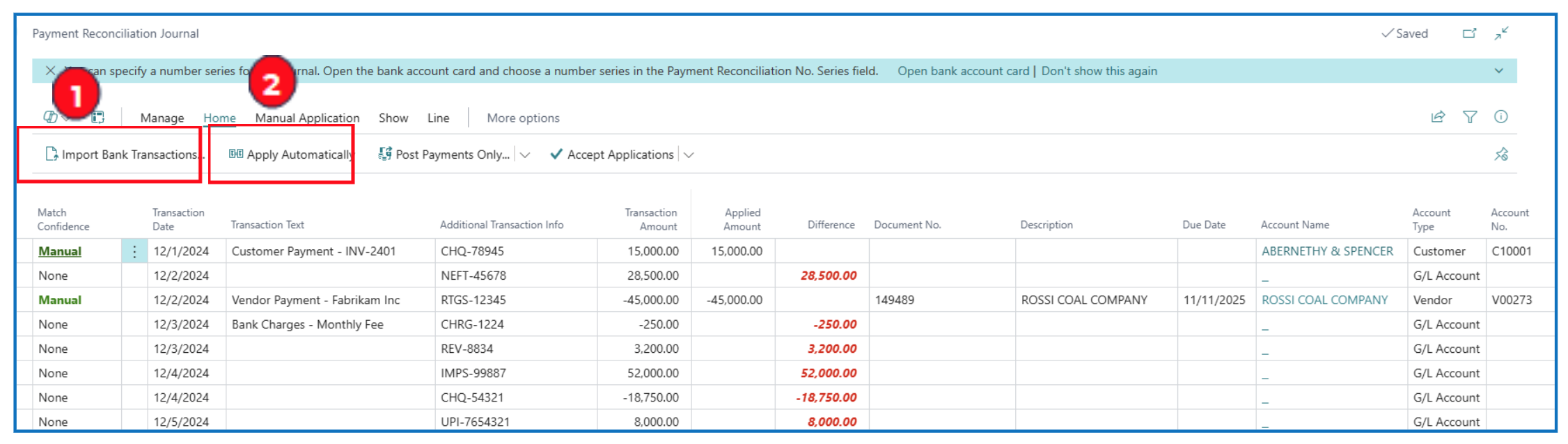
Task: Click the Share icon
Action: pyautogui.click(x=1438, y=117)
